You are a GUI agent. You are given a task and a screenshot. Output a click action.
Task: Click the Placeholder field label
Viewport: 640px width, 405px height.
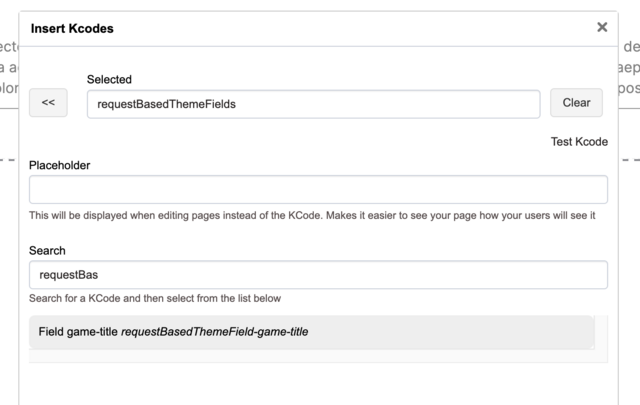[60, 165]
